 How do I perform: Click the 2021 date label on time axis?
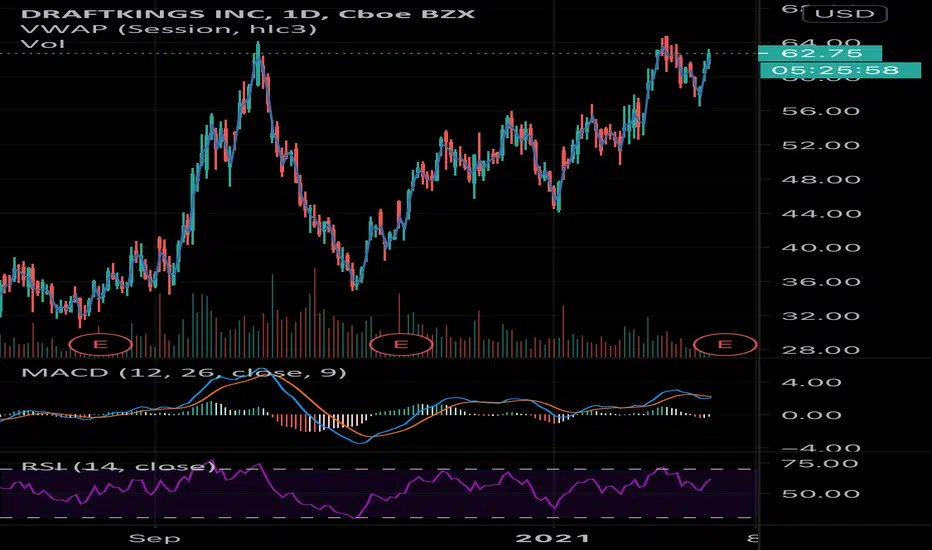pyautogui.click(x=553, y=539)
